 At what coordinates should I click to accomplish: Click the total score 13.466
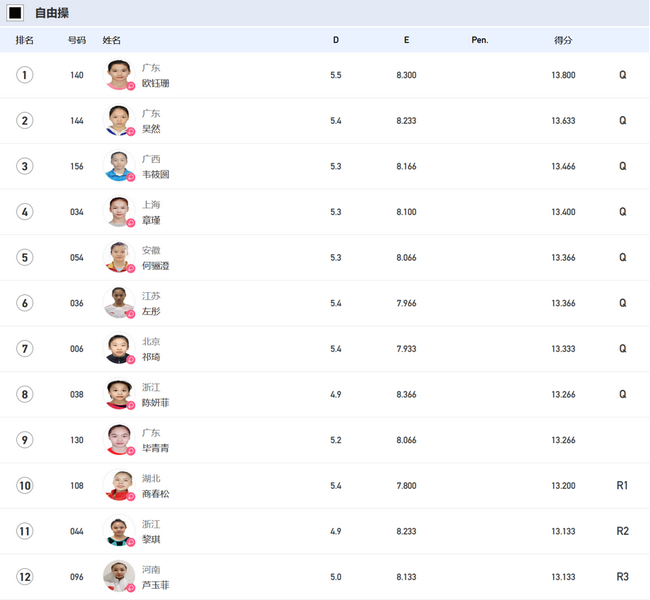click(563, 166)
